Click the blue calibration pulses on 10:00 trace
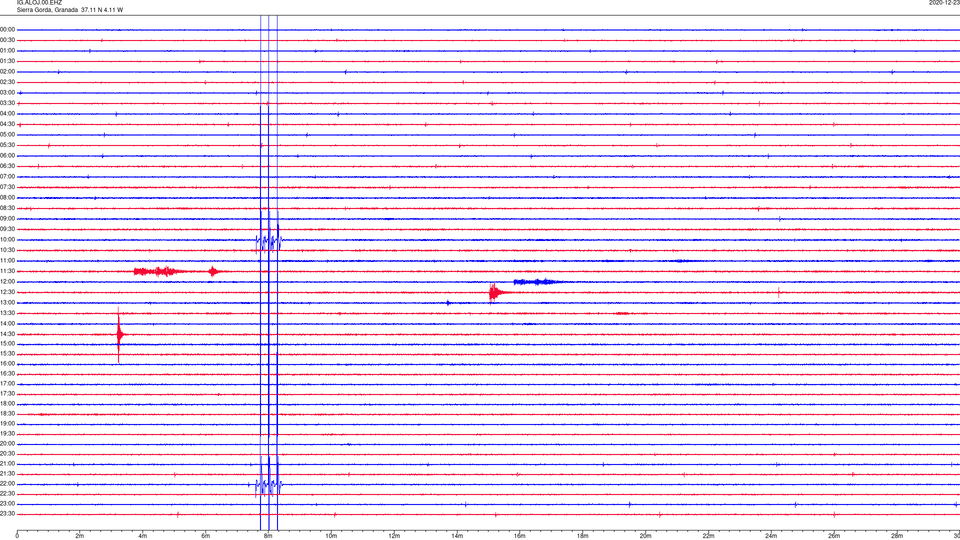Viewport: 960px width, 540px height. pos(268,242)
